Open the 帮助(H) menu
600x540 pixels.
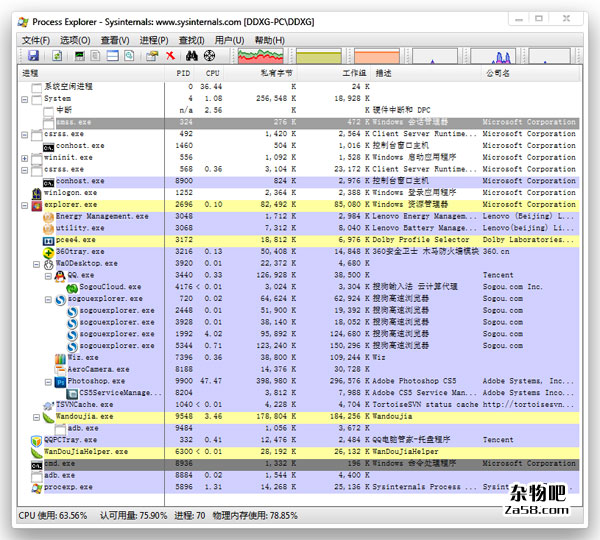pos(270,40)
